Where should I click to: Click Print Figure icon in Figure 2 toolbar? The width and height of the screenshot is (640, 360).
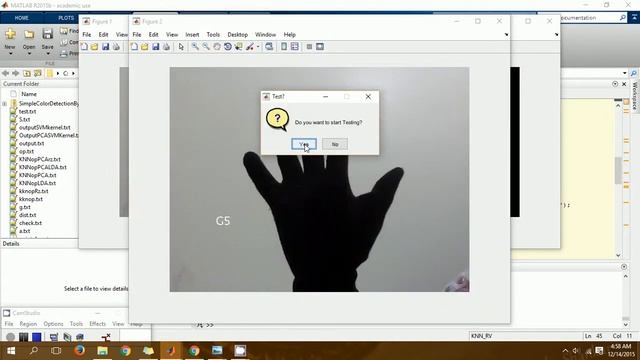point(166,47)
